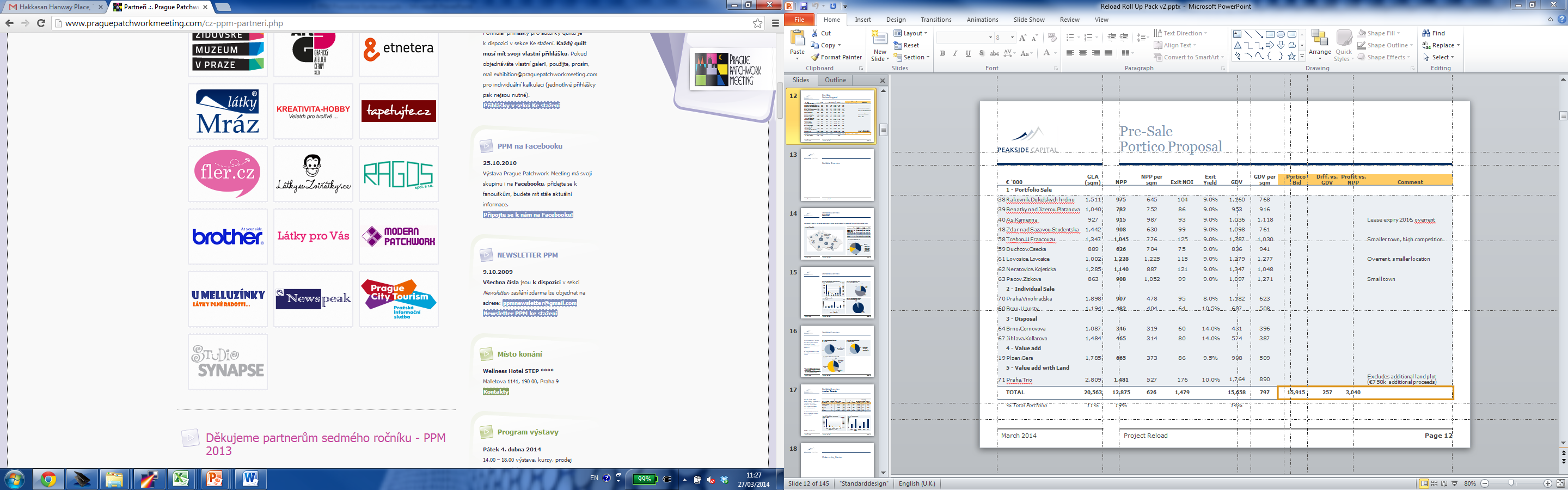This screenshot has height=490, width=1568.
Task: Open the Replace dropdown arrow
Action: point(1459,46)
